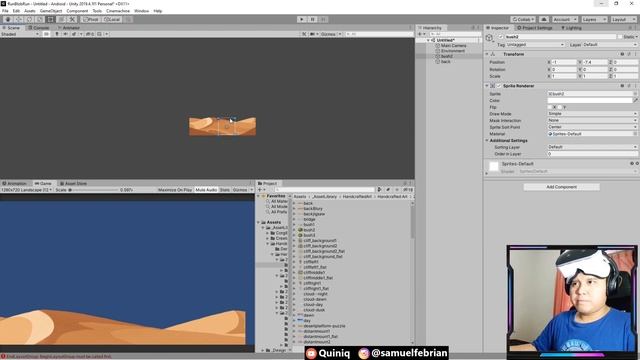Open the File menu
This screenshot has height=360, width=640.
[x=5, y=11]
